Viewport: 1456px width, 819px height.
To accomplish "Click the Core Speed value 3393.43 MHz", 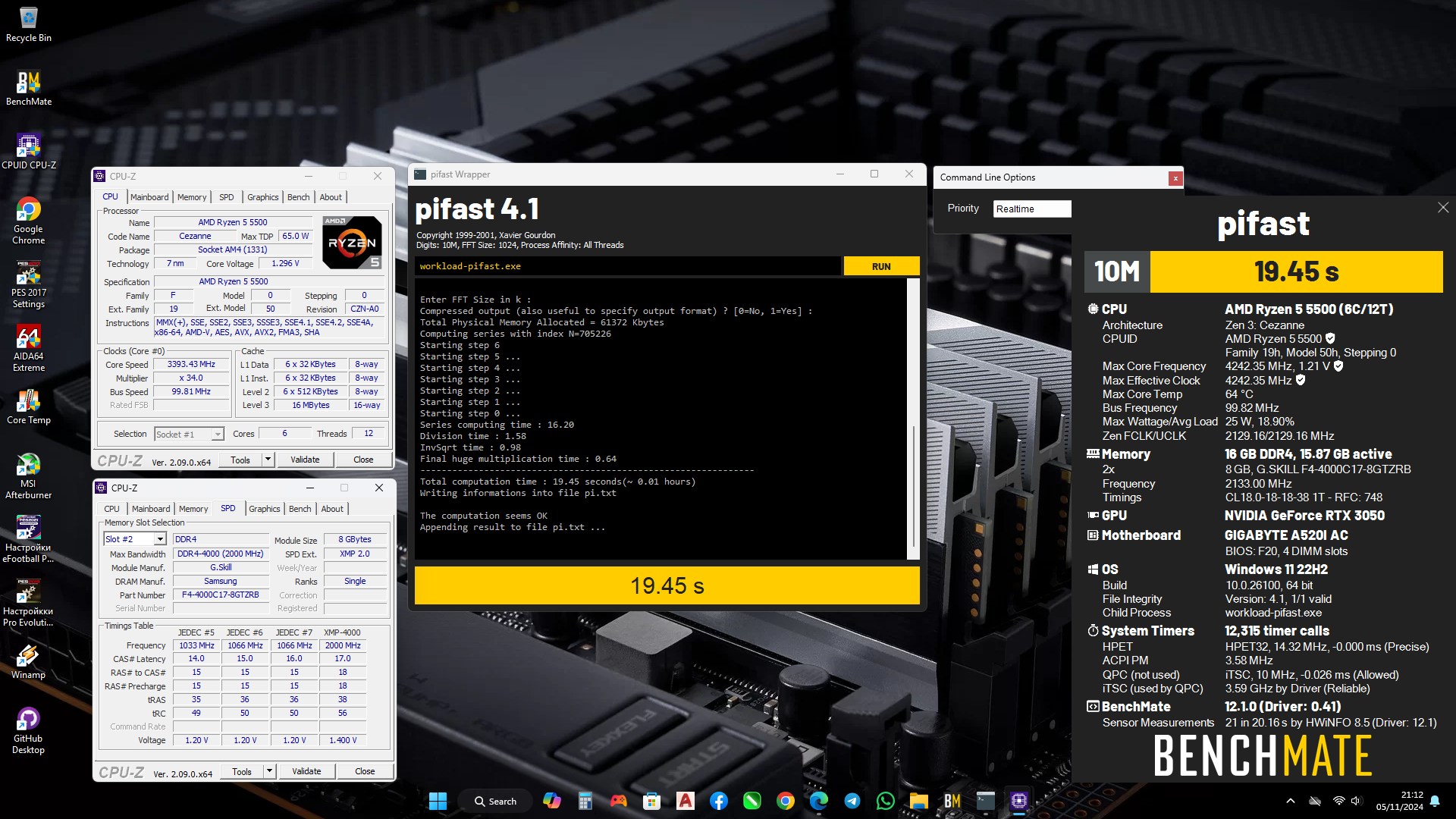I will [x=191, y=364].
